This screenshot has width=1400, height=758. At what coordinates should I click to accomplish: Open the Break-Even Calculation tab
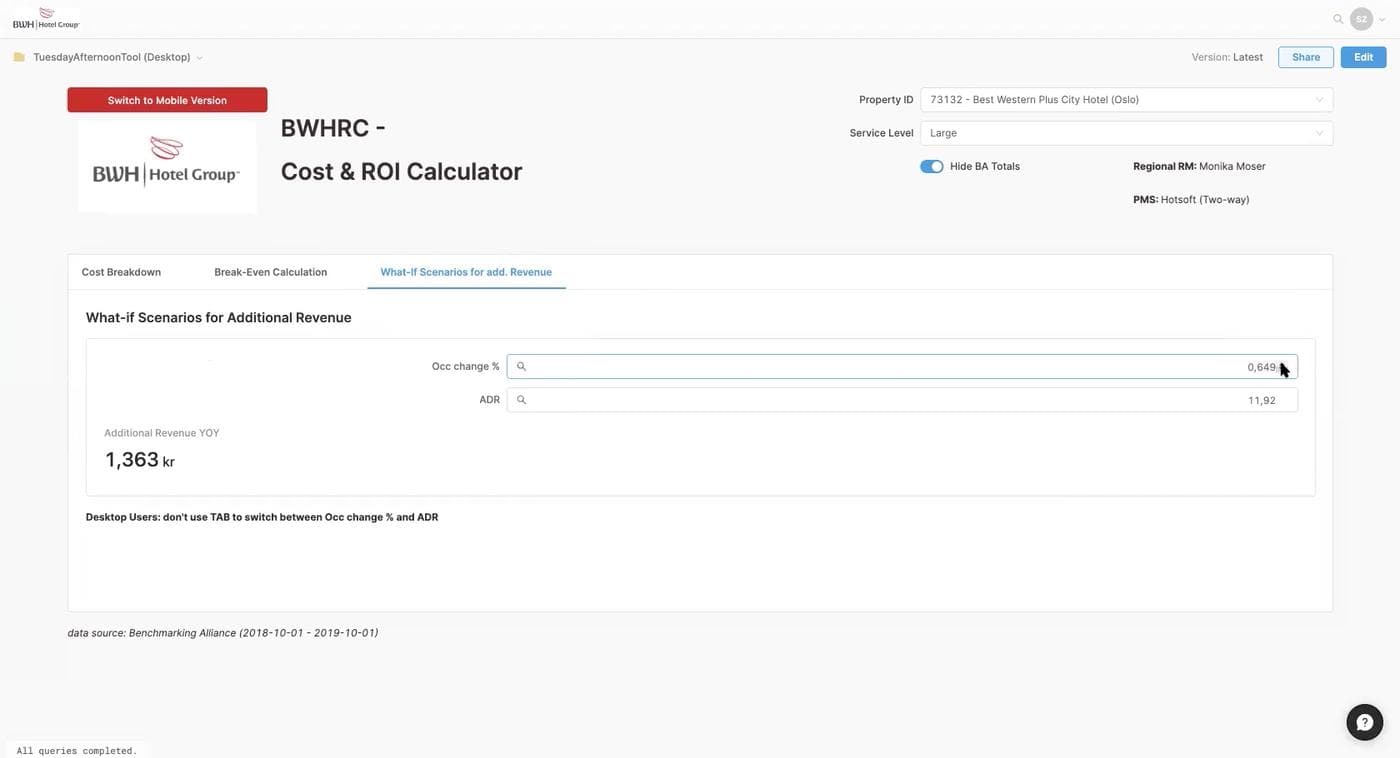click(x=270, y=272)
